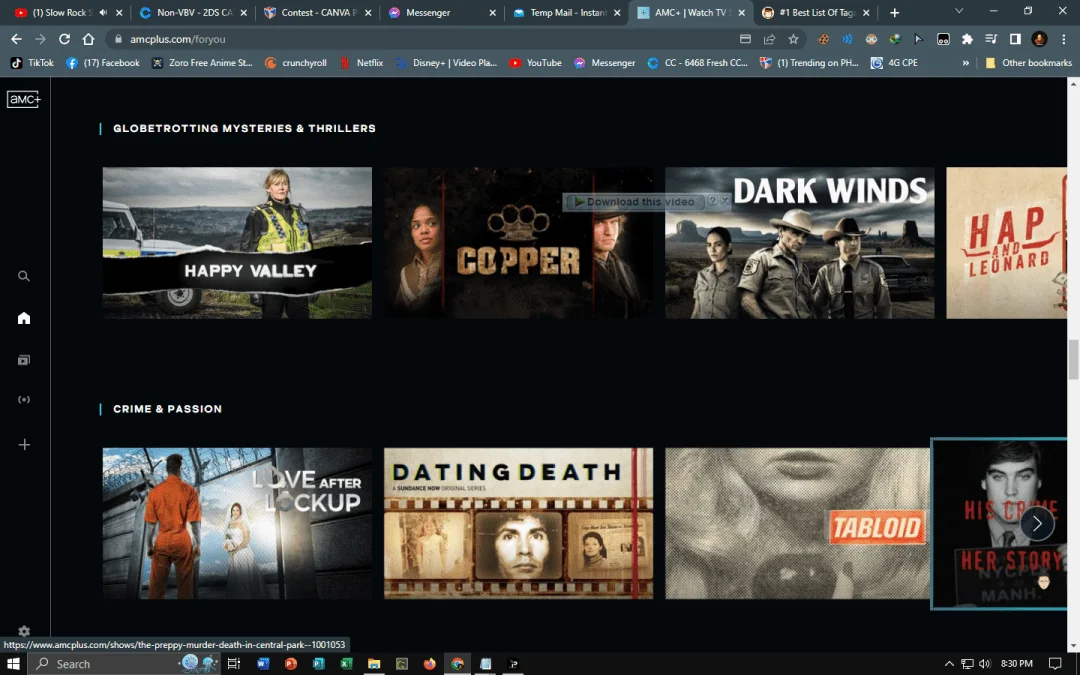Screen dimensions: 1080x675
Task: Reload the amcplus.com page
Action: click(64, 39)
